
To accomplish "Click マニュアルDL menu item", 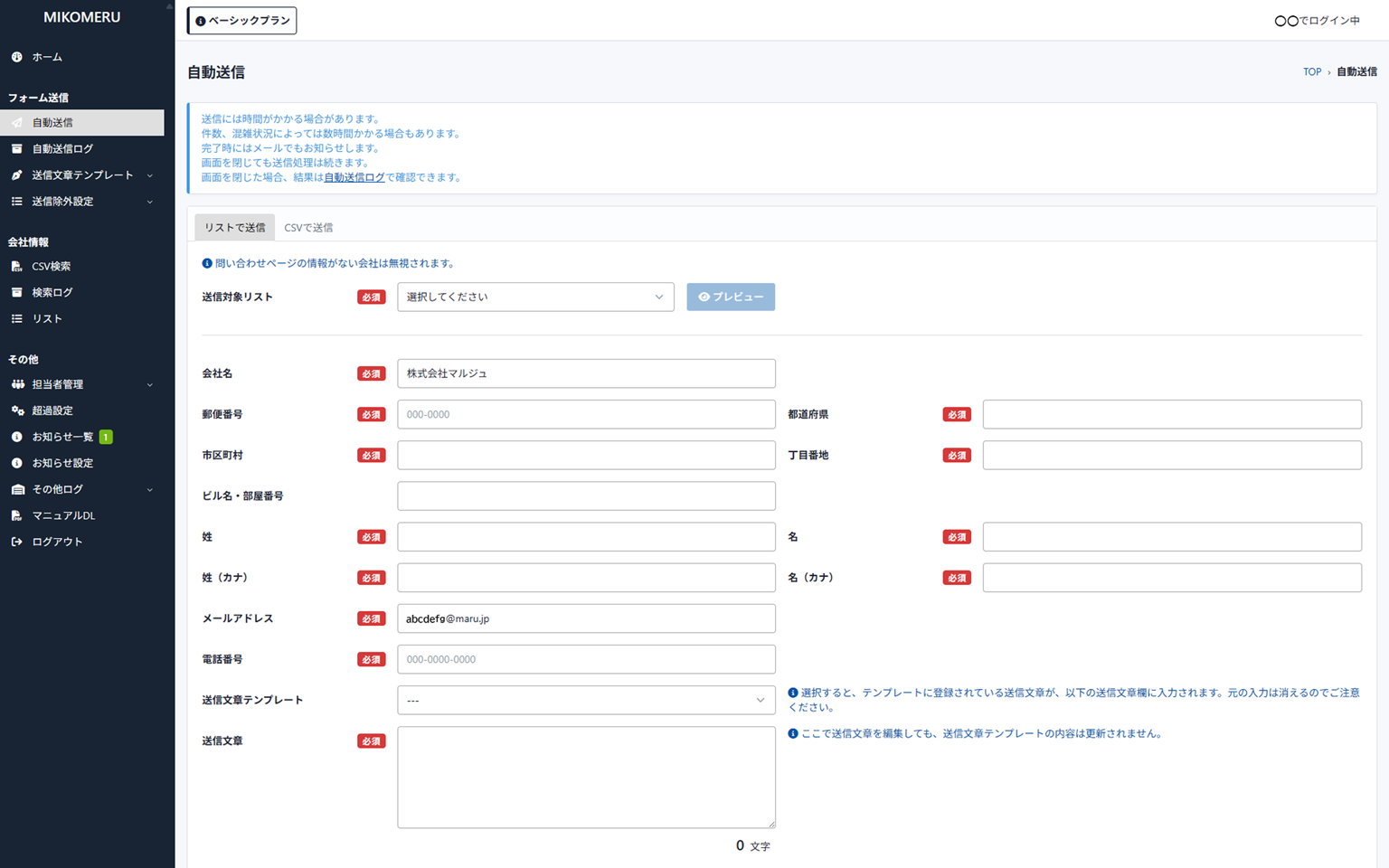I will tap(82, 515).
